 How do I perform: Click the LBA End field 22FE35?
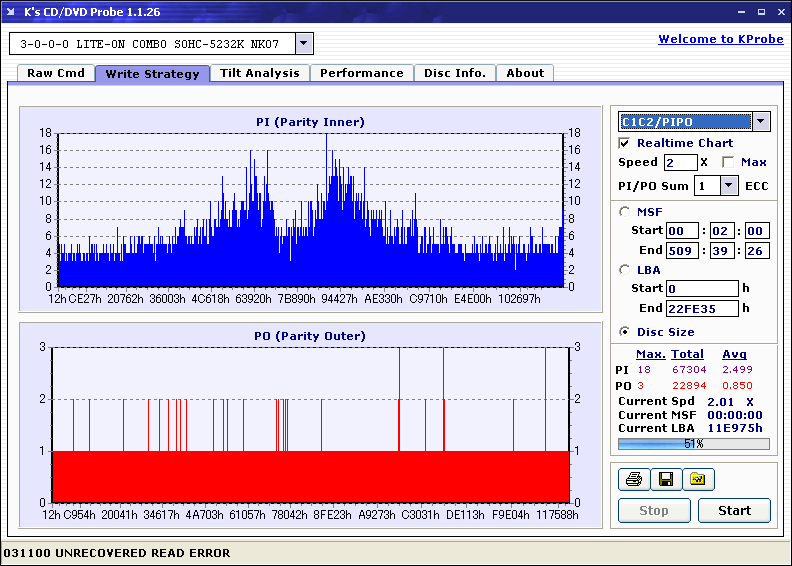702,308
